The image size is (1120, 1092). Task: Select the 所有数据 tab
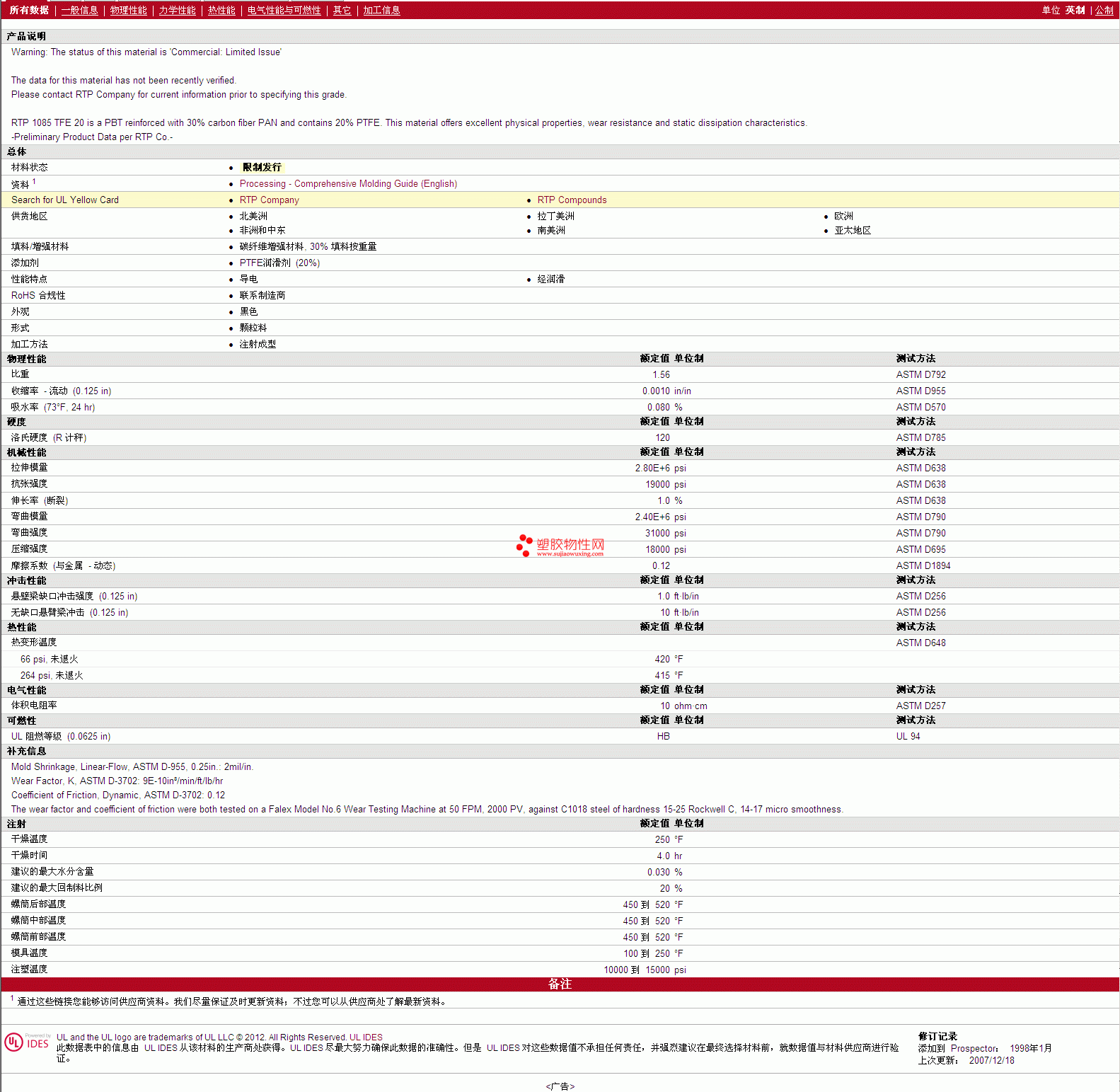click(x=29, y=11)
